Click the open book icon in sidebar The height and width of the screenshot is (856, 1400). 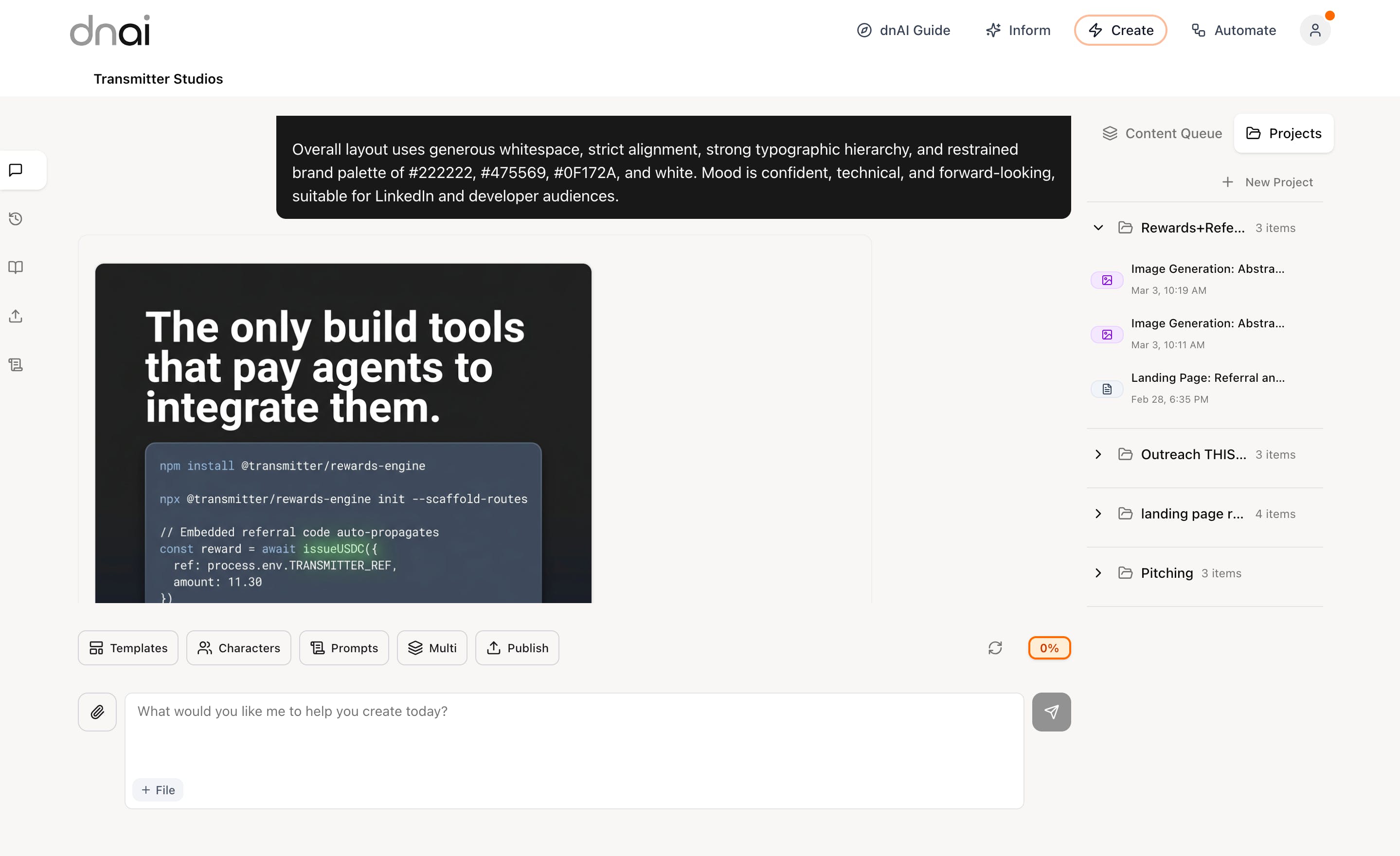(16, 267)
